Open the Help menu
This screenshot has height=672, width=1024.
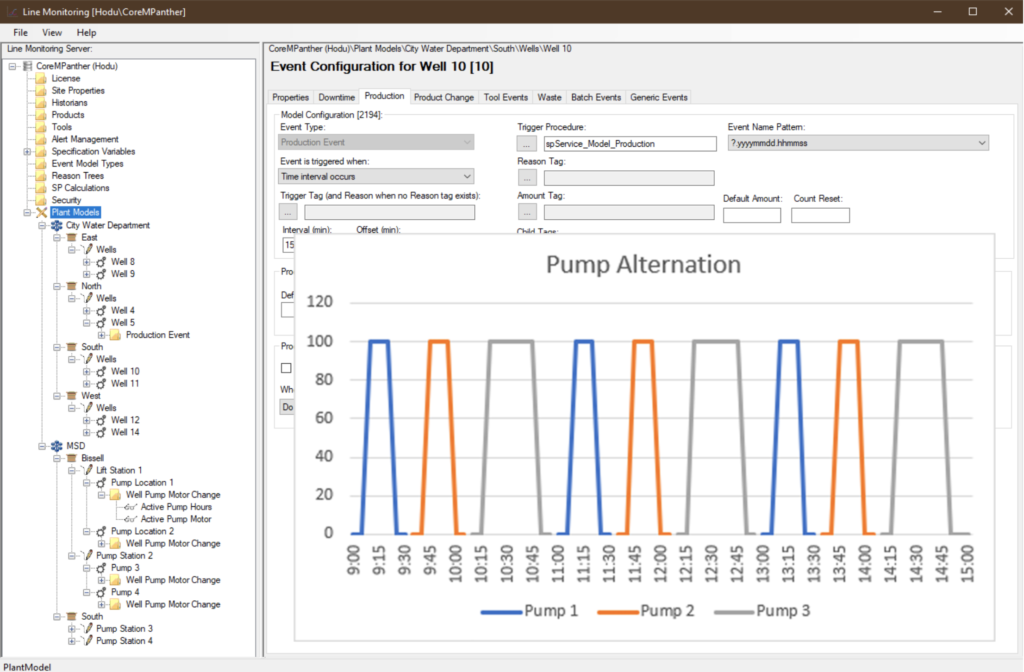click(86, 33)
